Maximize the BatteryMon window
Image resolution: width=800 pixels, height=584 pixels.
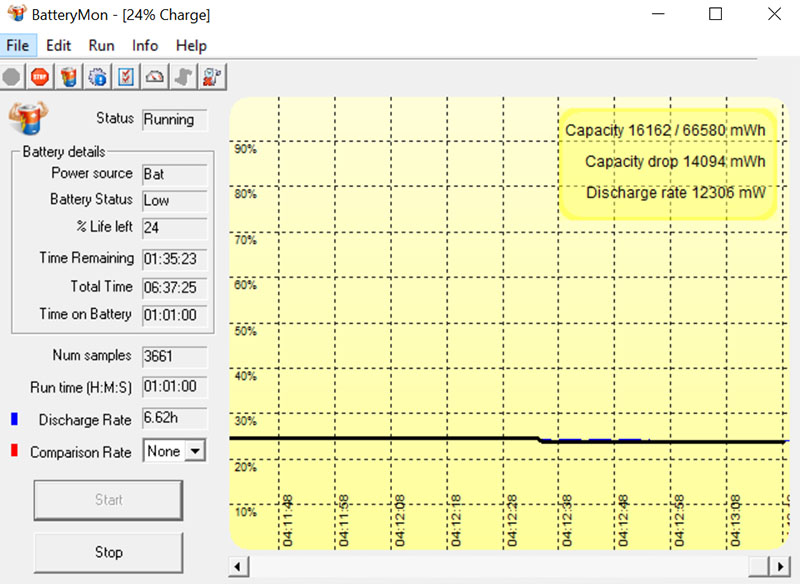(x=716, y=14)
